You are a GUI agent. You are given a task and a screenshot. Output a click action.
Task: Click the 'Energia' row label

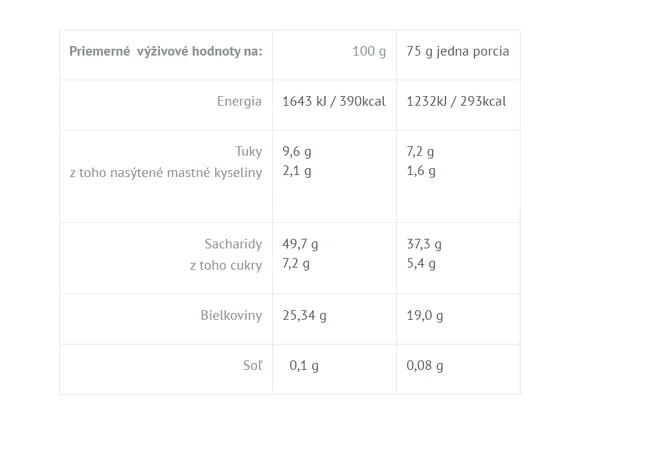click(239, 102)
